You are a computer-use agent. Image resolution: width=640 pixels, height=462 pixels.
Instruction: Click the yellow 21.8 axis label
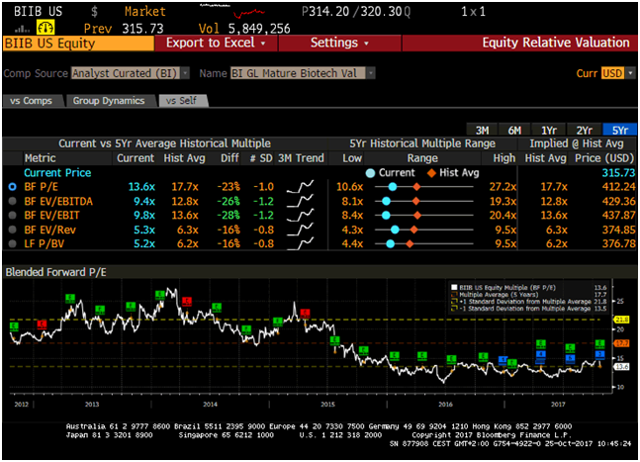click(x=622, y=319)
